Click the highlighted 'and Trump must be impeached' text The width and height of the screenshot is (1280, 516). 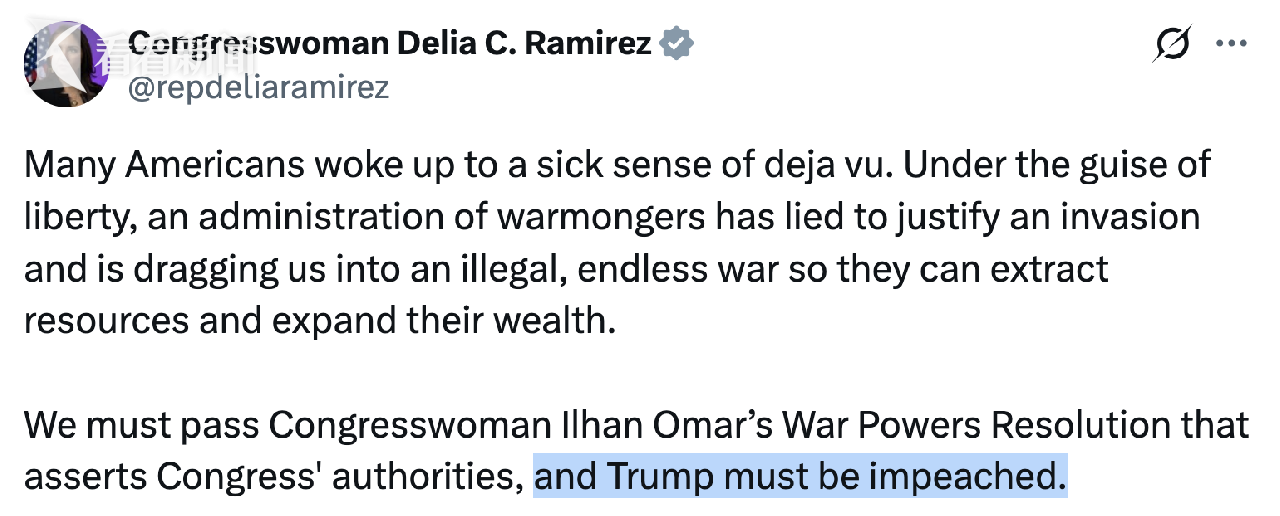(x=799, y=476)
